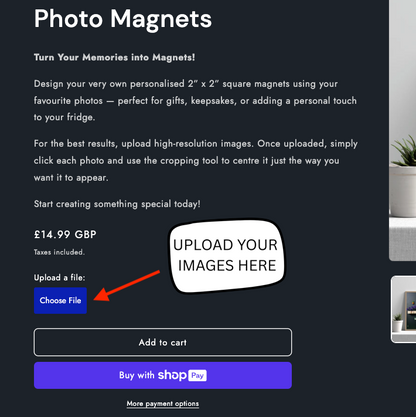Click the red arrow pointing to upload
This screenshot has width=416, height=417.
click(127, 286)
